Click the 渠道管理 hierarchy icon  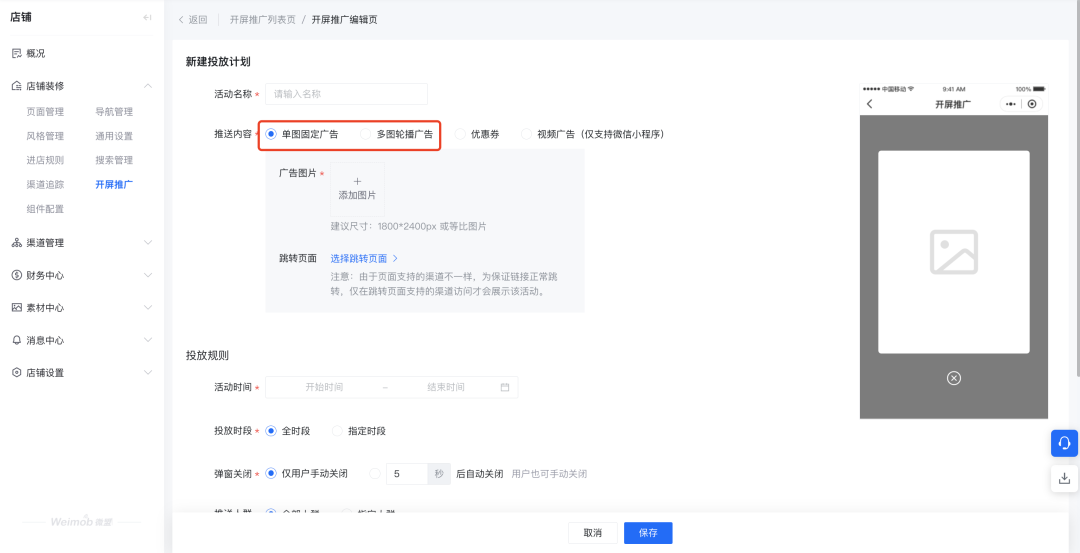tap(17, 242)
